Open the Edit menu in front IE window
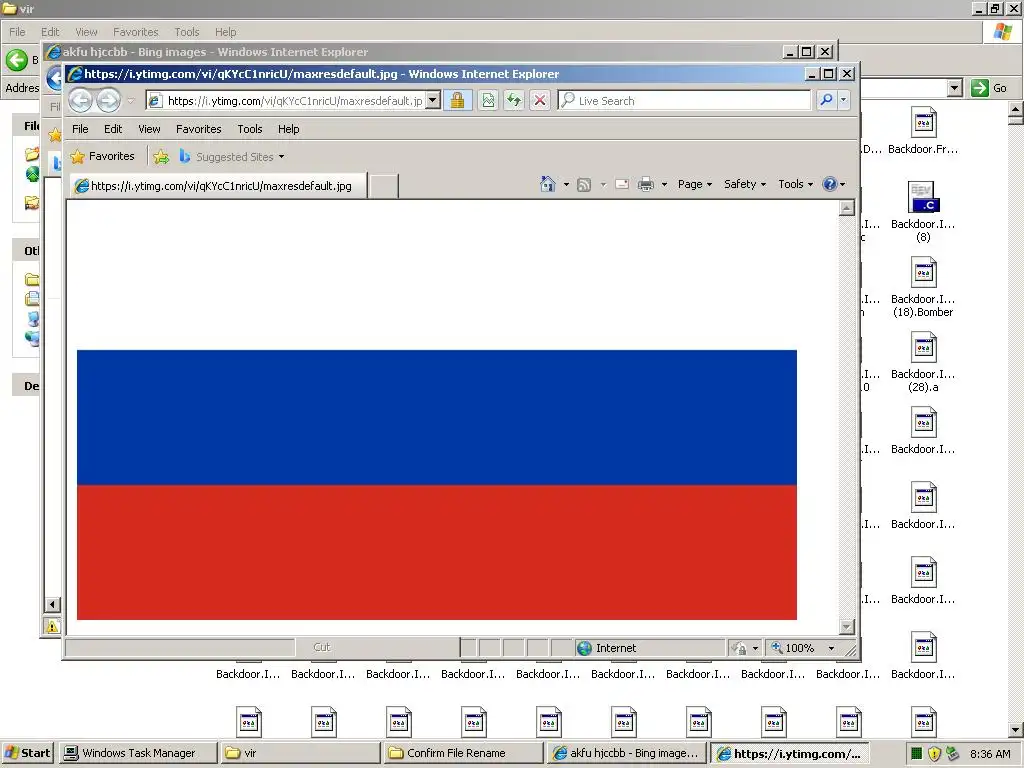1024x768 pixels. (113, 129)
